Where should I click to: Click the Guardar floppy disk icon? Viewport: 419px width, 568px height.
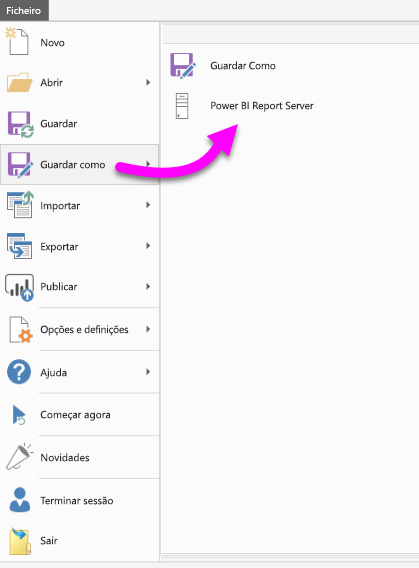[x=20, y=124]
